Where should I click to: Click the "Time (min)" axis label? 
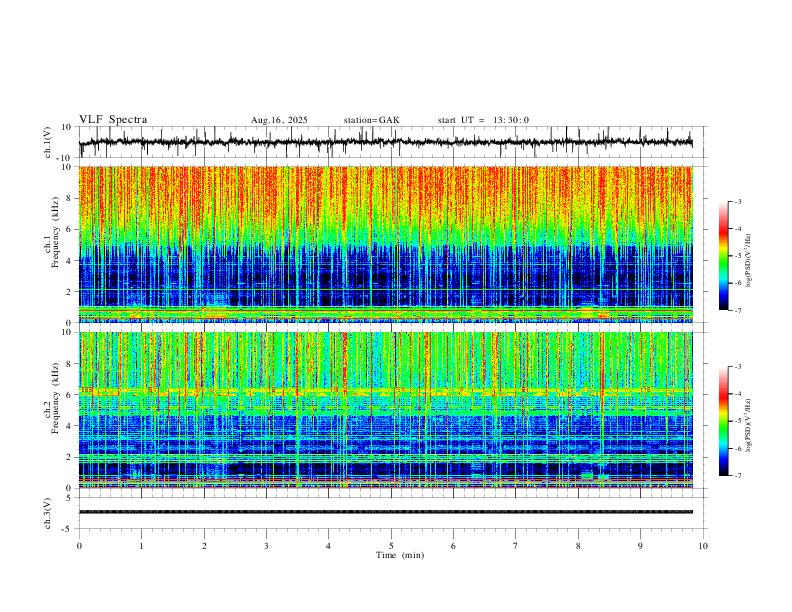point(400,555)
